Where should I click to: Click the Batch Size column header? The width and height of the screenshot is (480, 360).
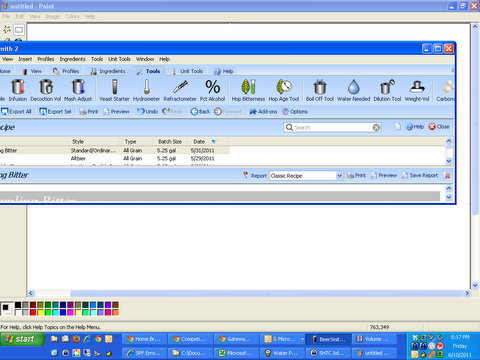170,142
